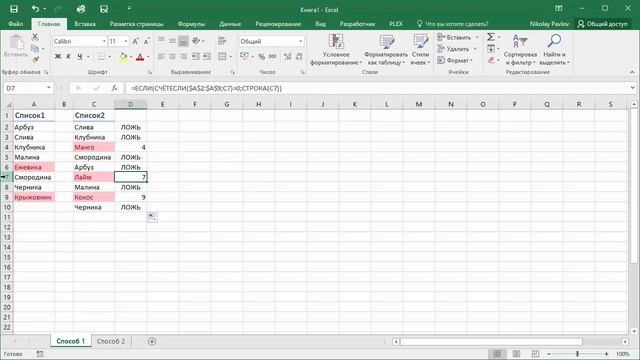Add a new sheet with the plus icon
The height and width of the screenshot is (360, 640).
pyautogui.click(x=152, y=341)
